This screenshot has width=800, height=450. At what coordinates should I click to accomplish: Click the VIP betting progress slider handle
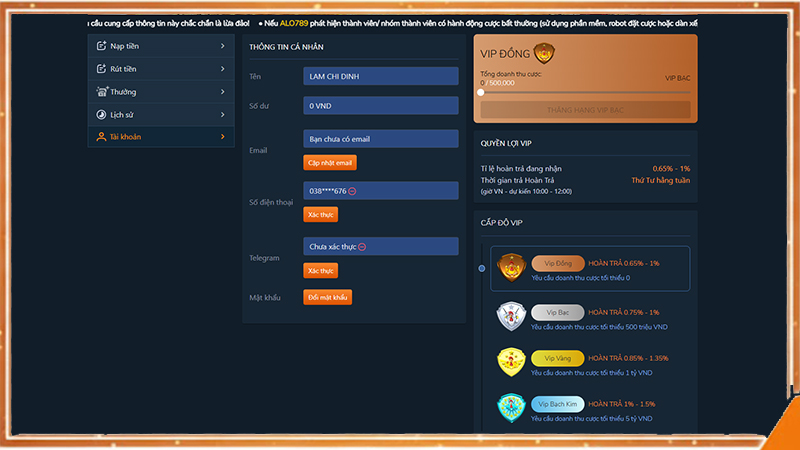point(481,92)
